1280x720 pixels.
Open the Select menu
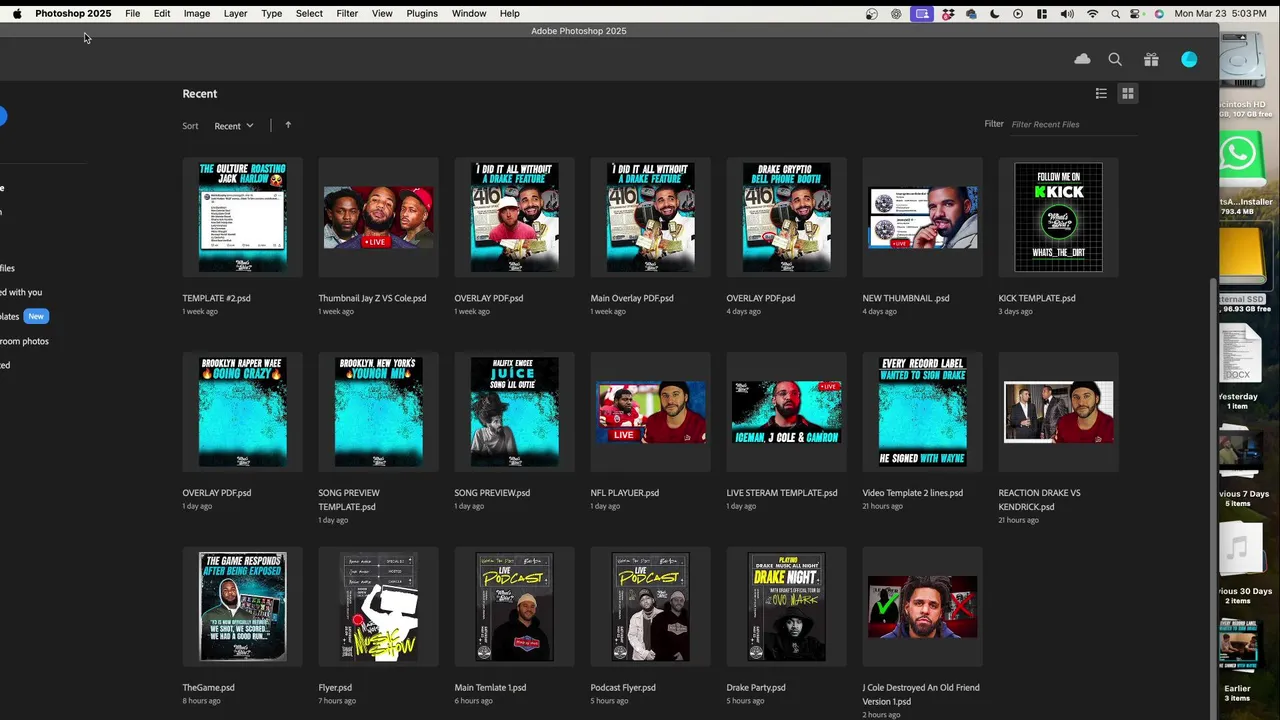click(309, 13)
